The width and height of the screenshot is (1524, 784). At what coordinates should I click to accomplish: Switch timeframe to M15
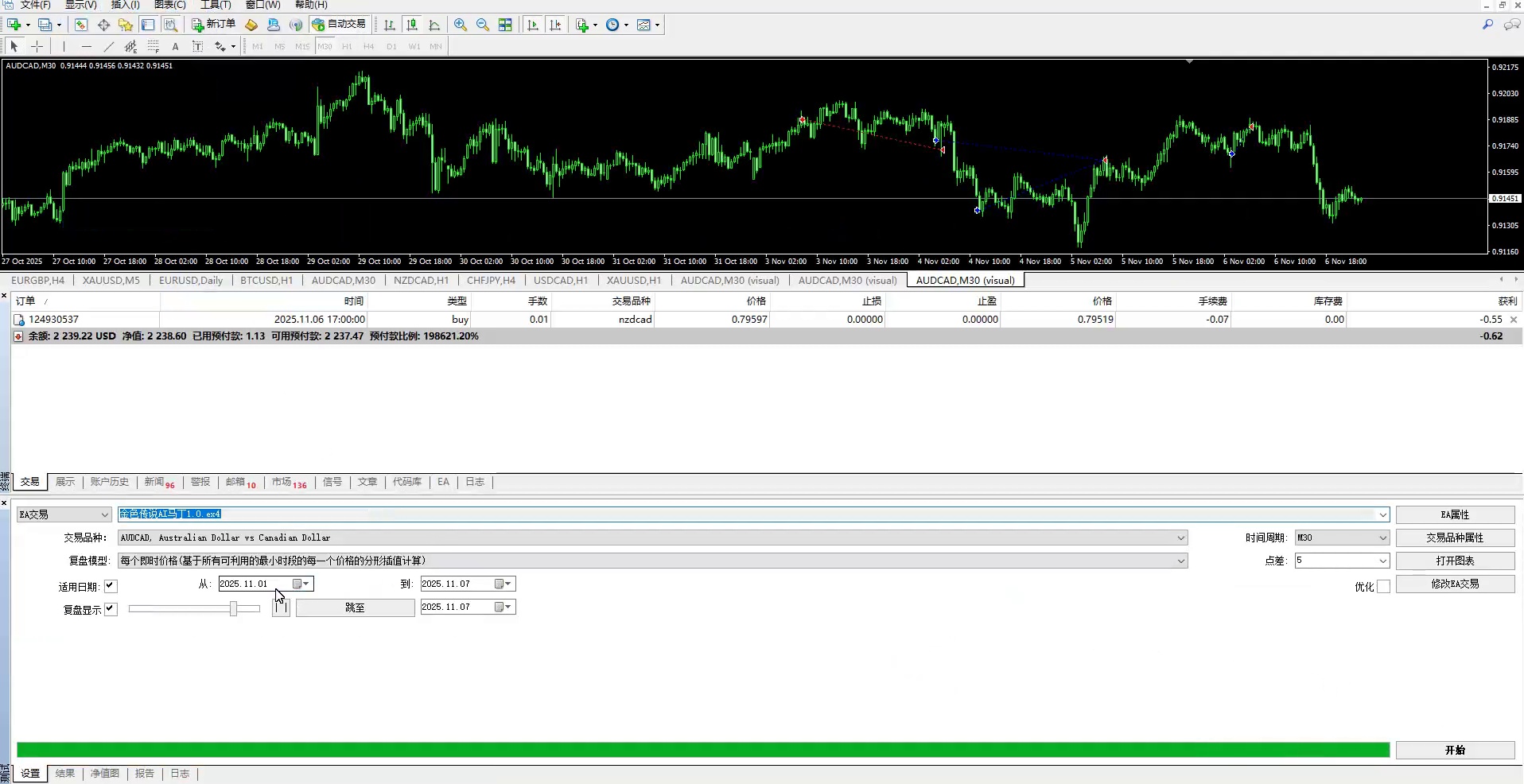pos(302,46)
